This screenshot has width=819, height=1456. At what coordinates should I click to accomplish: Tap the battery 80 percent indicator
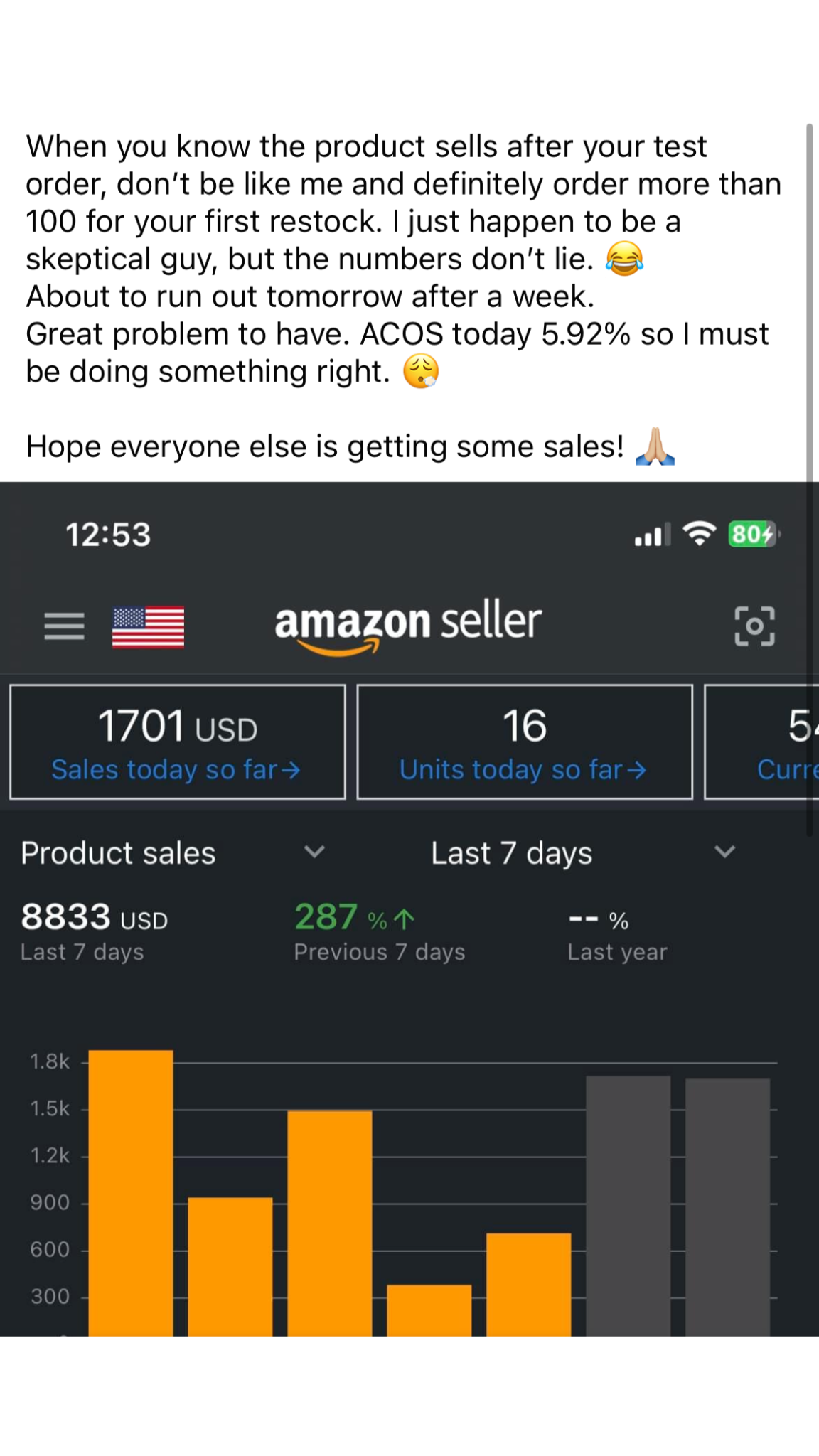pyautogui.click(x=753, y=534)
